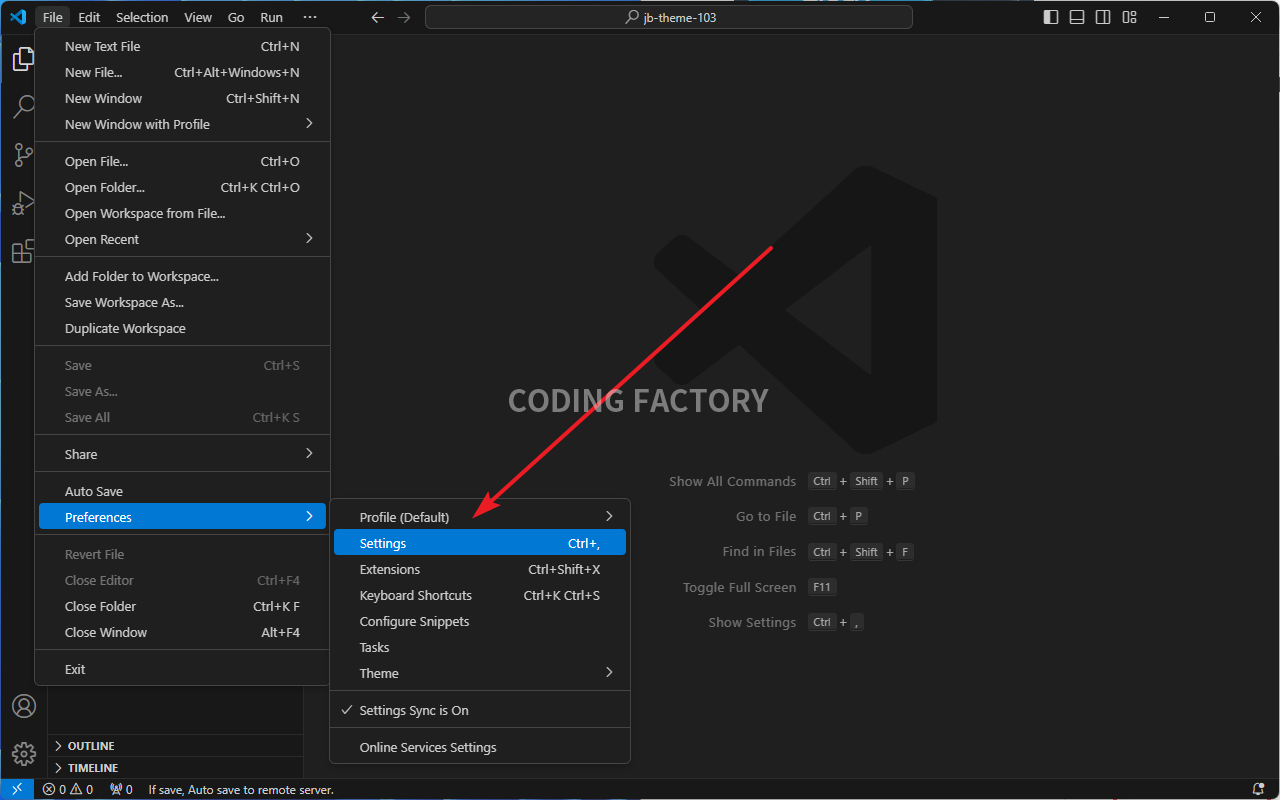
Task: Open the View menu
Action: [198, 17]
